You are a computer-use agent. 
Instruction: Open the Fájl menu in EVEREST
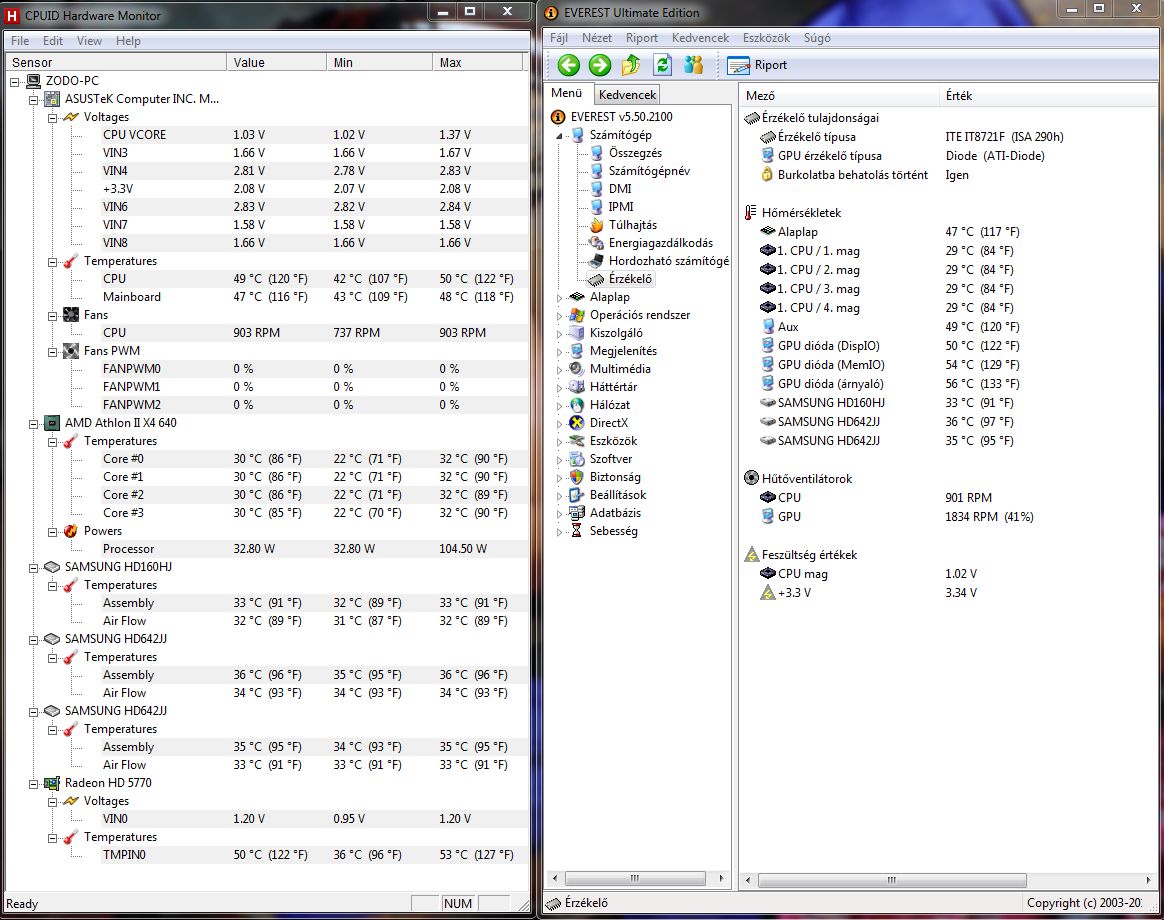tap(558, 38)
